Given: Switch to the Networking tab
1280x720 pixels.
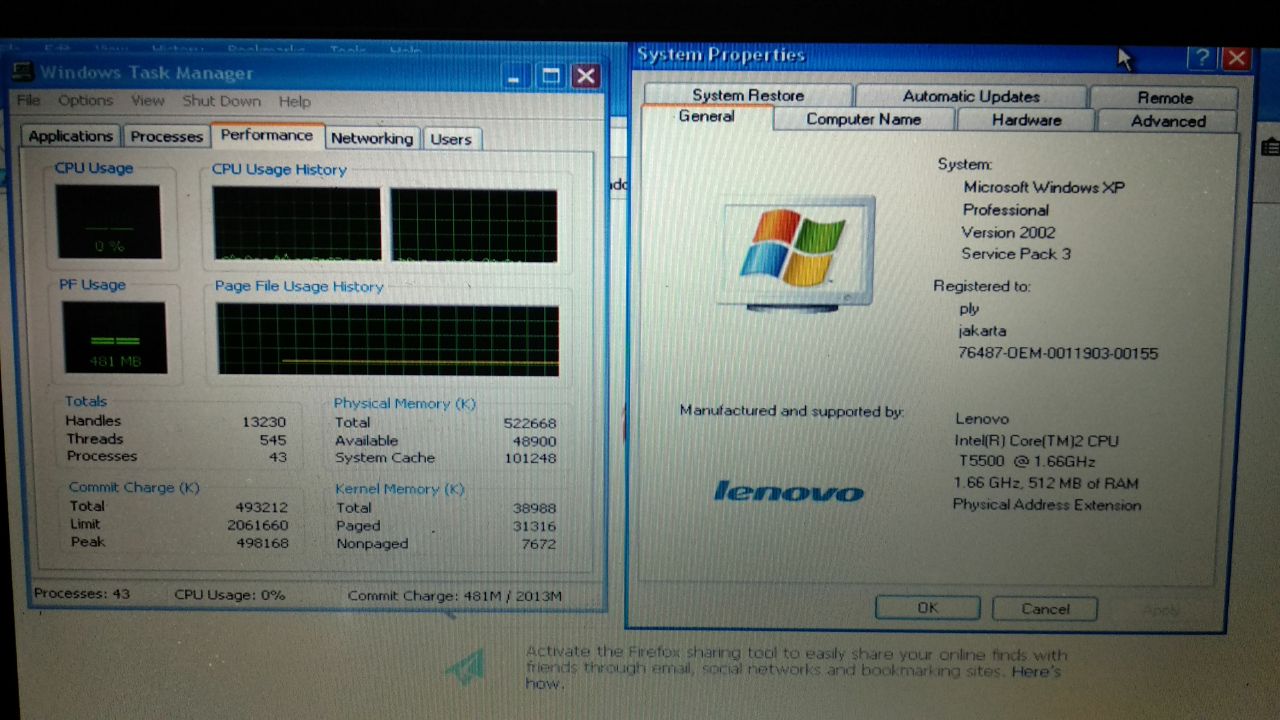Looking at the screenshot, I should tap(371, 138).
